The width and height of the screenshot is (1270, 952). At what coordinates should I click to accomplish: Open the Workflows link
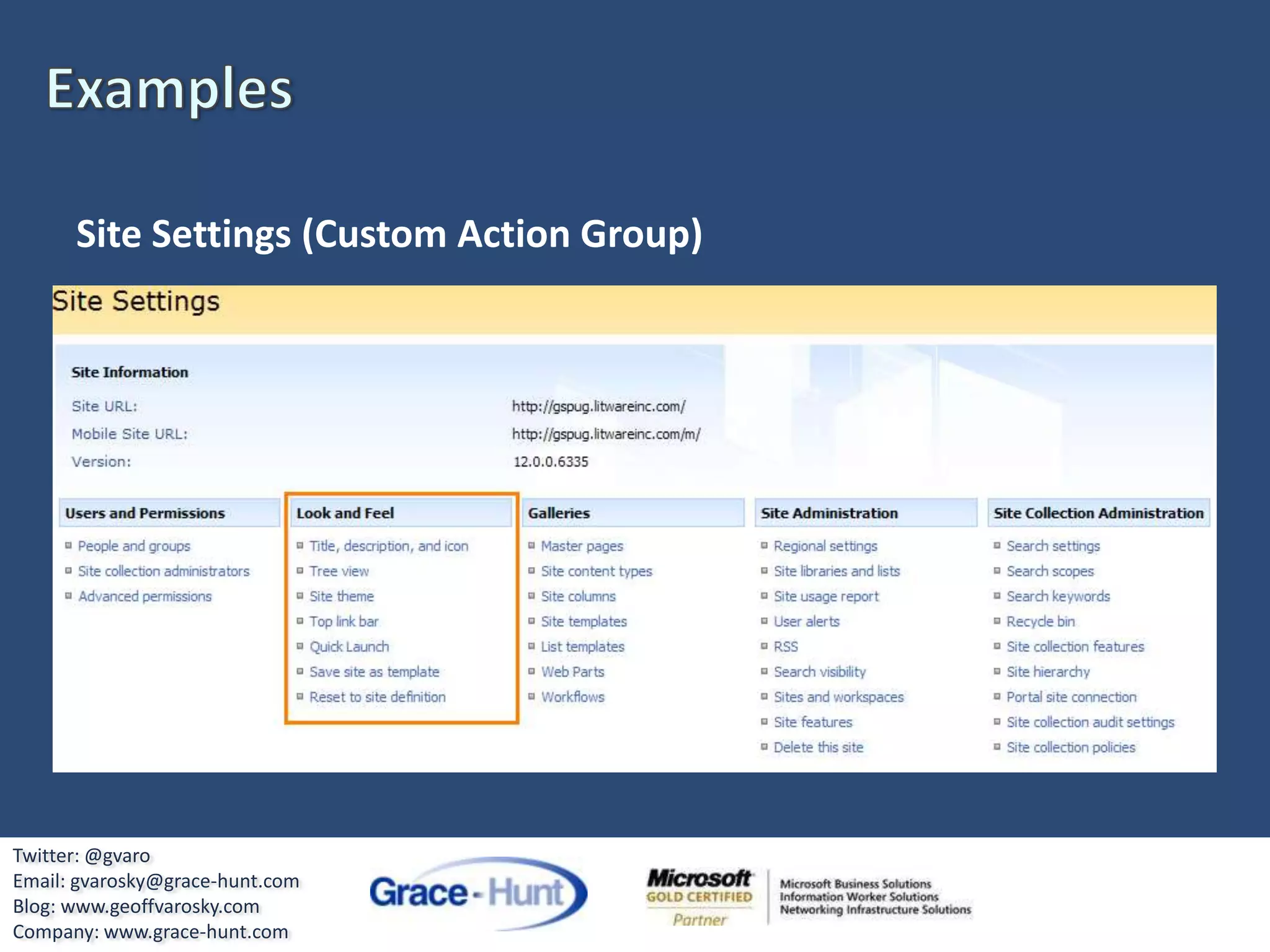tap(573, 697)
